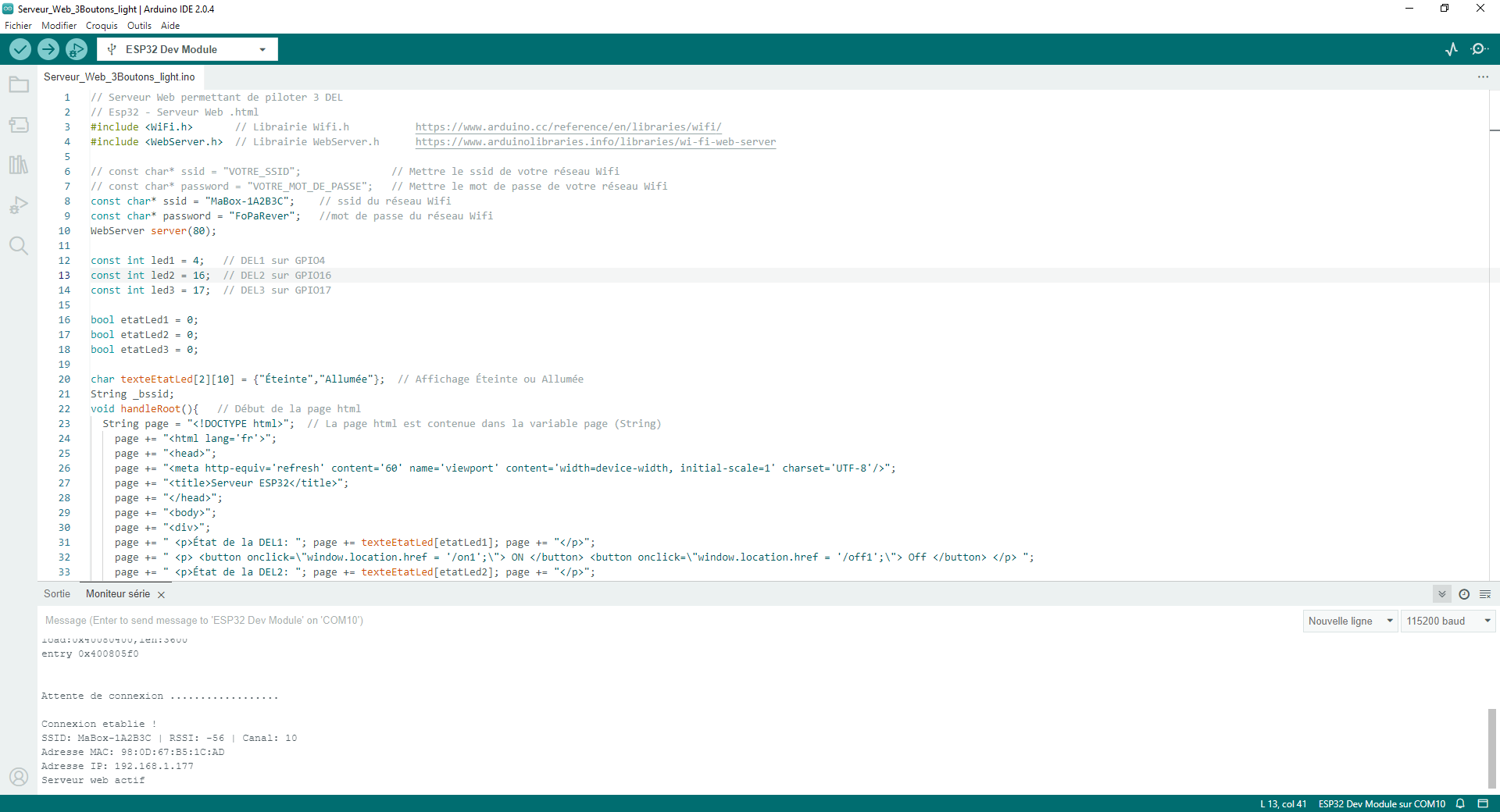Image resolution: width=1500 pixels, height=812 pixels.
Task: Open the arduinolibraries.info web-server link
Action: (x=595, y=142)
